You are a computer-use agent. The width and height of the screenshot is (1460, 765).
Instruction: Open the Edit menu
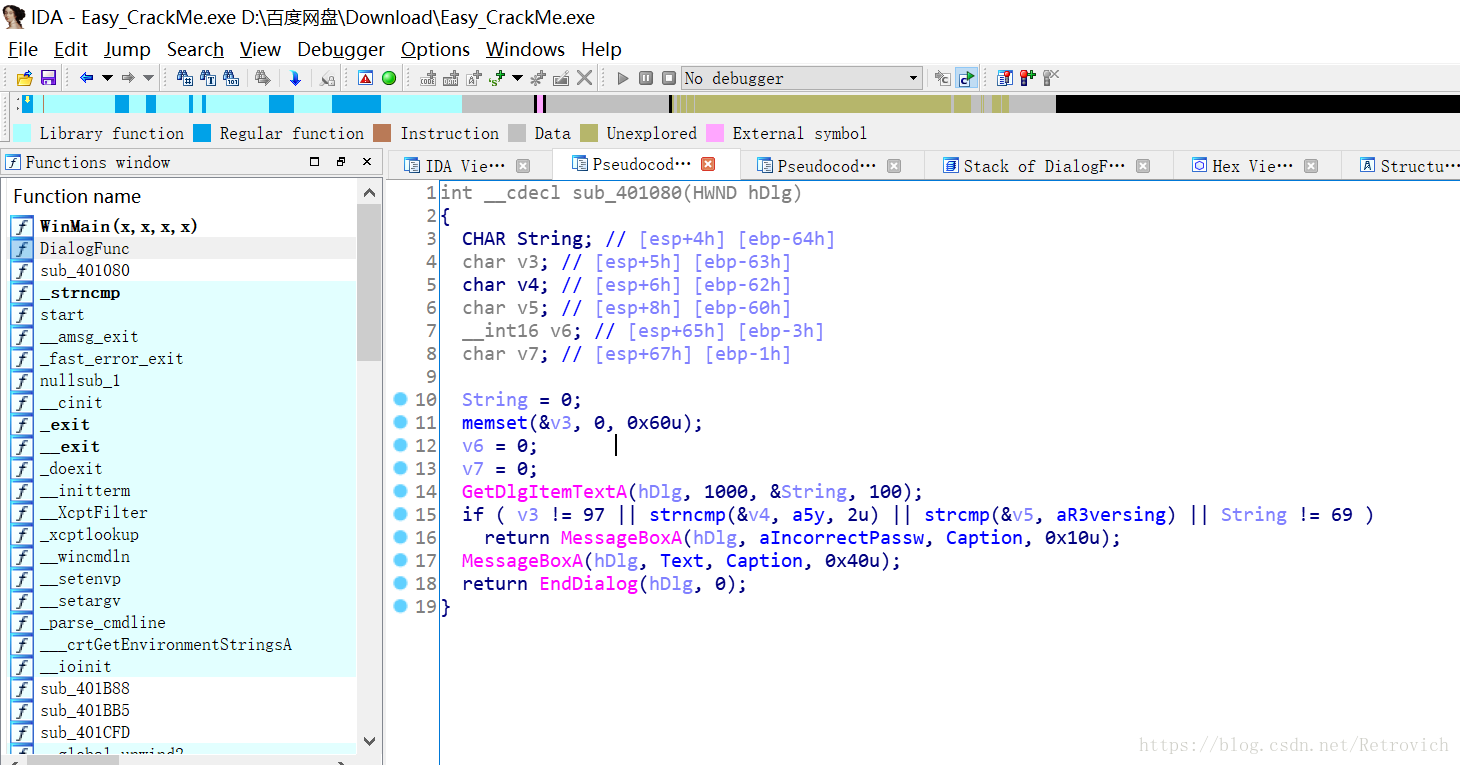tap(71, 49)
